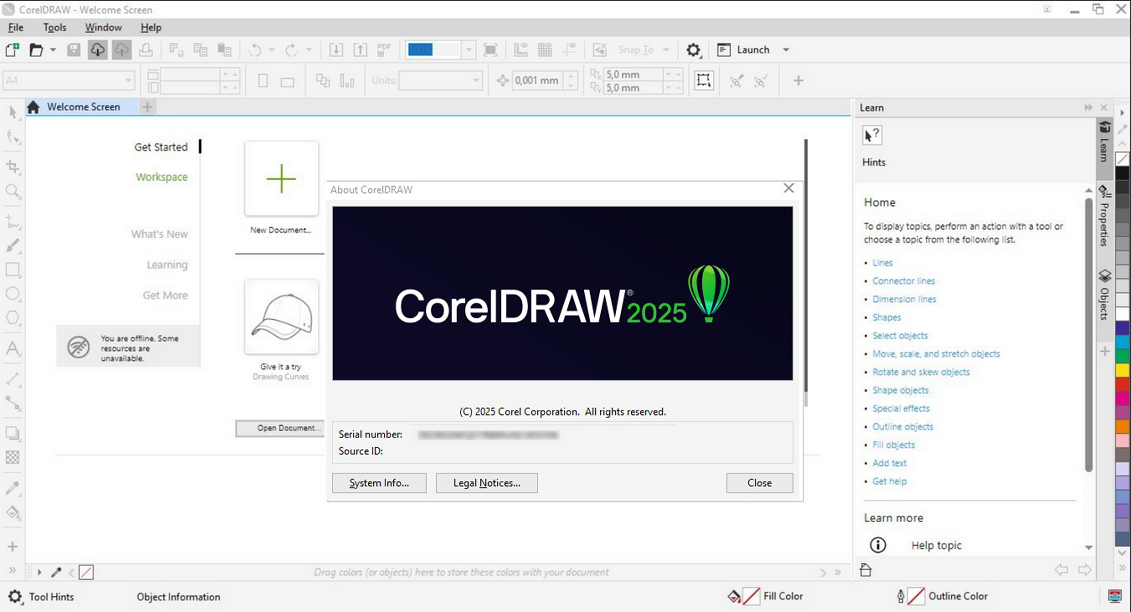Switch to the What's New section
1131x612 pixels.
pyautogui.click(x=159, y=234)
